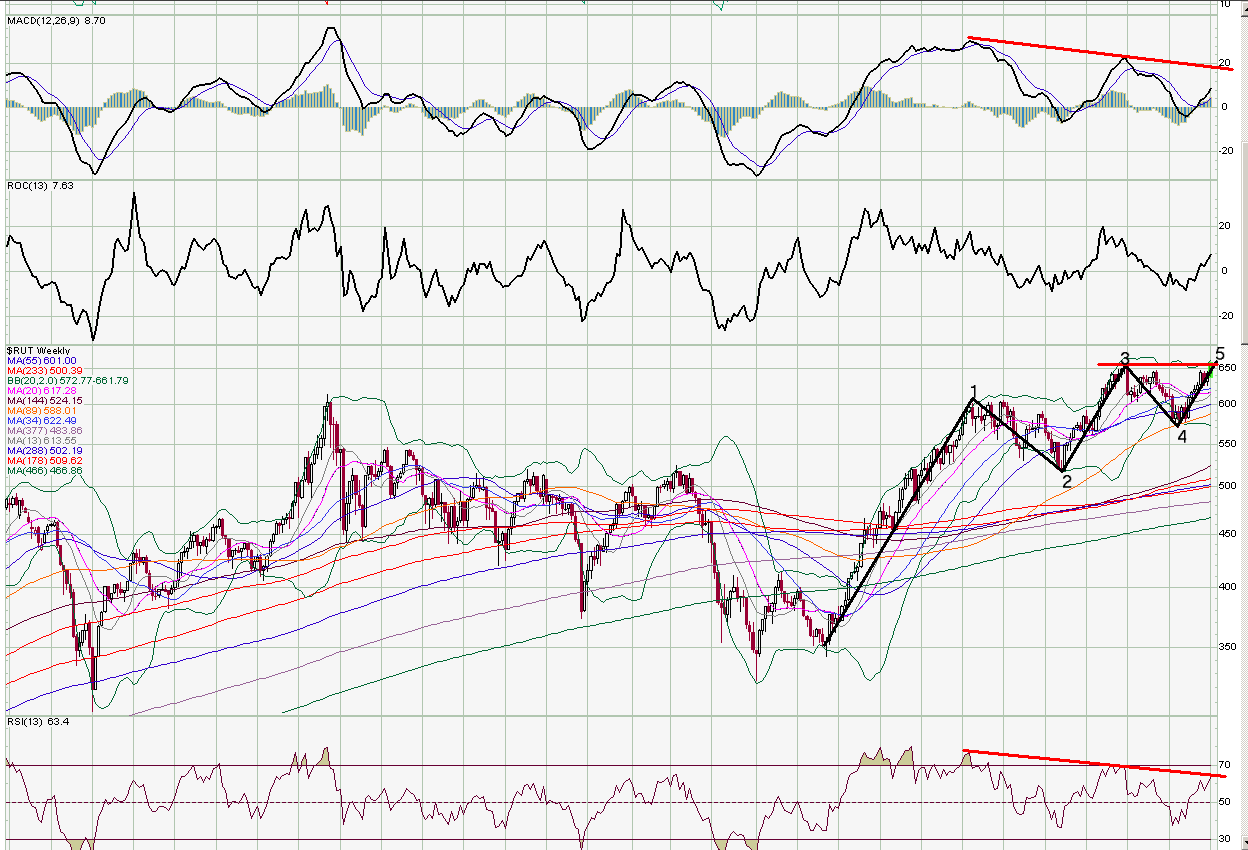Click the 400 price axis label
The height and width of the screenshot is (850, 1248).
tap(1227, 586)
